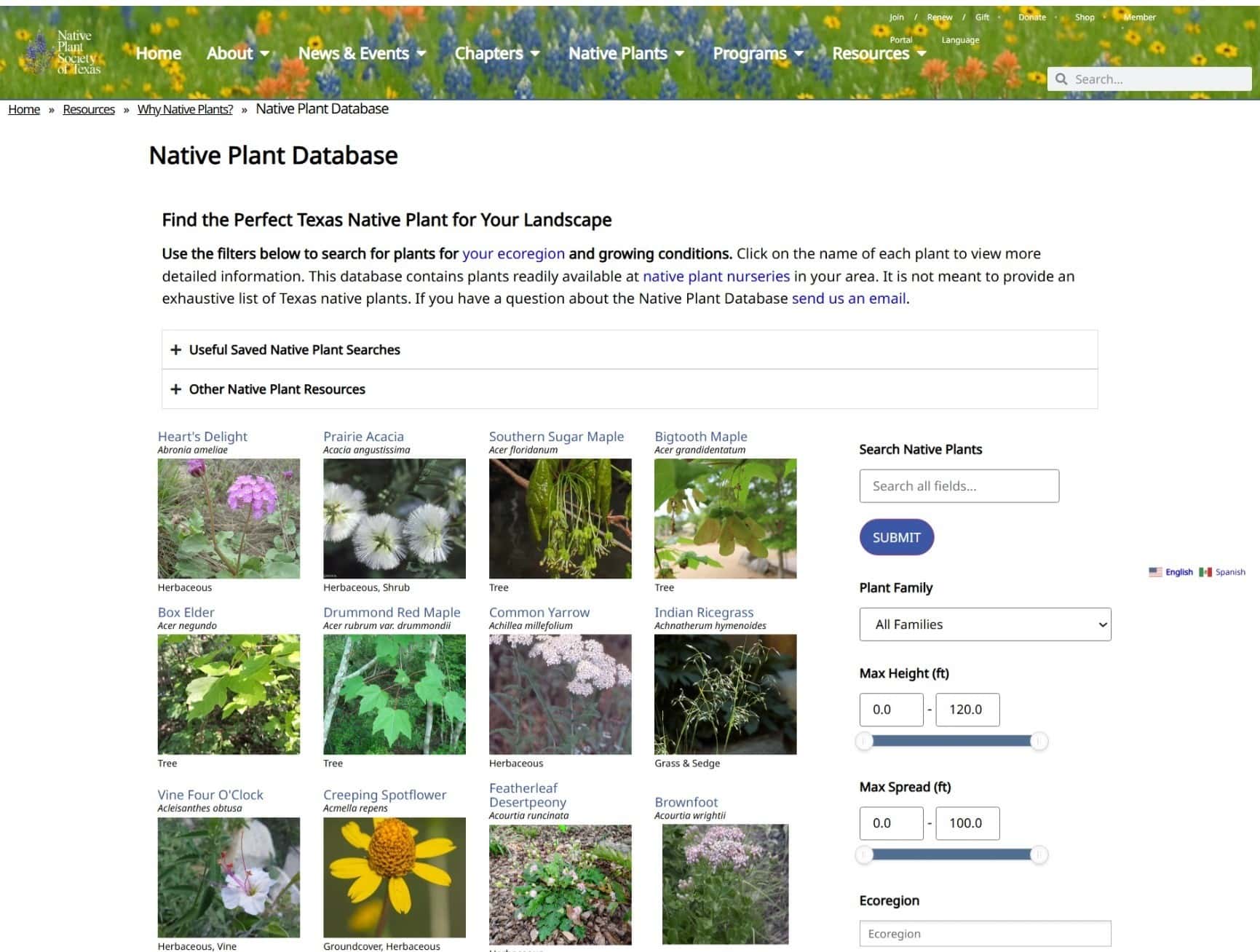Click Member in the top utility menu
Screen dimensions: 1260x952
point(1140,17)
